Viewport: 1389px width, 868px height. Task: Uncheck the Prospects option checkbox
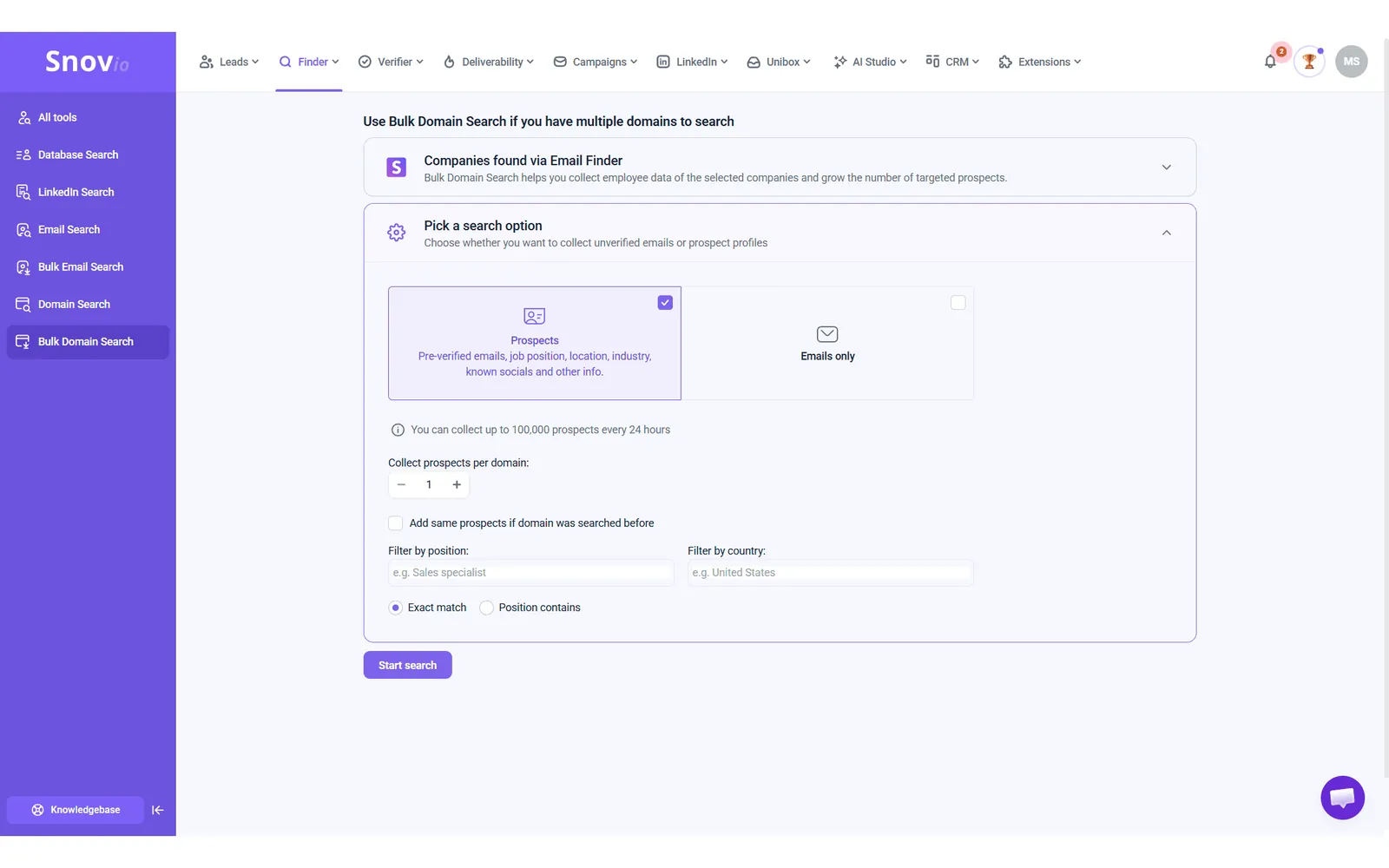click(665, 303)
